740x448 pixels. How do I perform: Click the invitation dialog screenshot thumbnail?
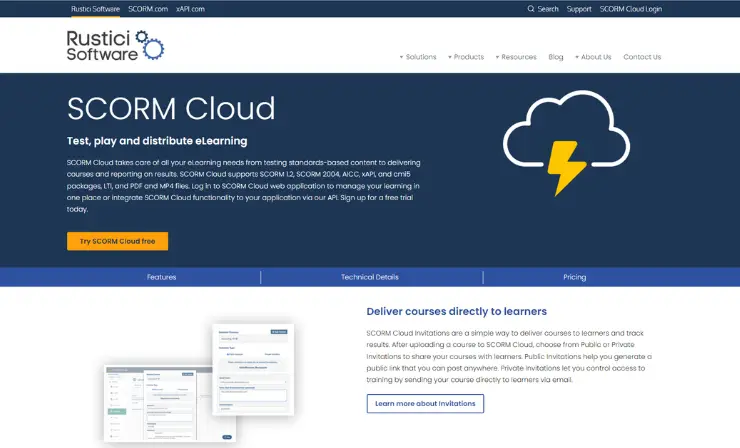click(253, 370)
